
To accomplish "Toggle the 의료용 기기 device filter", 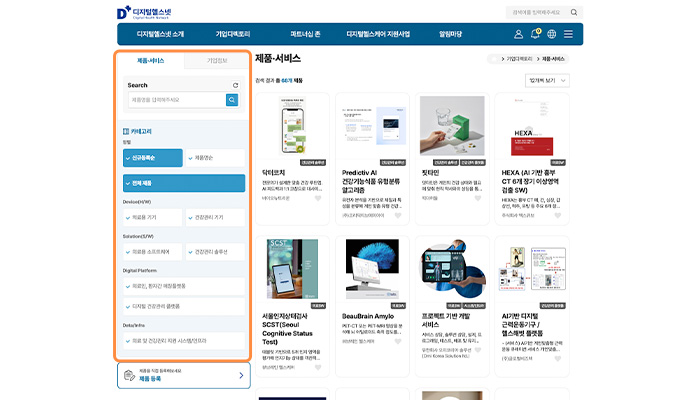I will pyautogui.click(x=153, y=217).
